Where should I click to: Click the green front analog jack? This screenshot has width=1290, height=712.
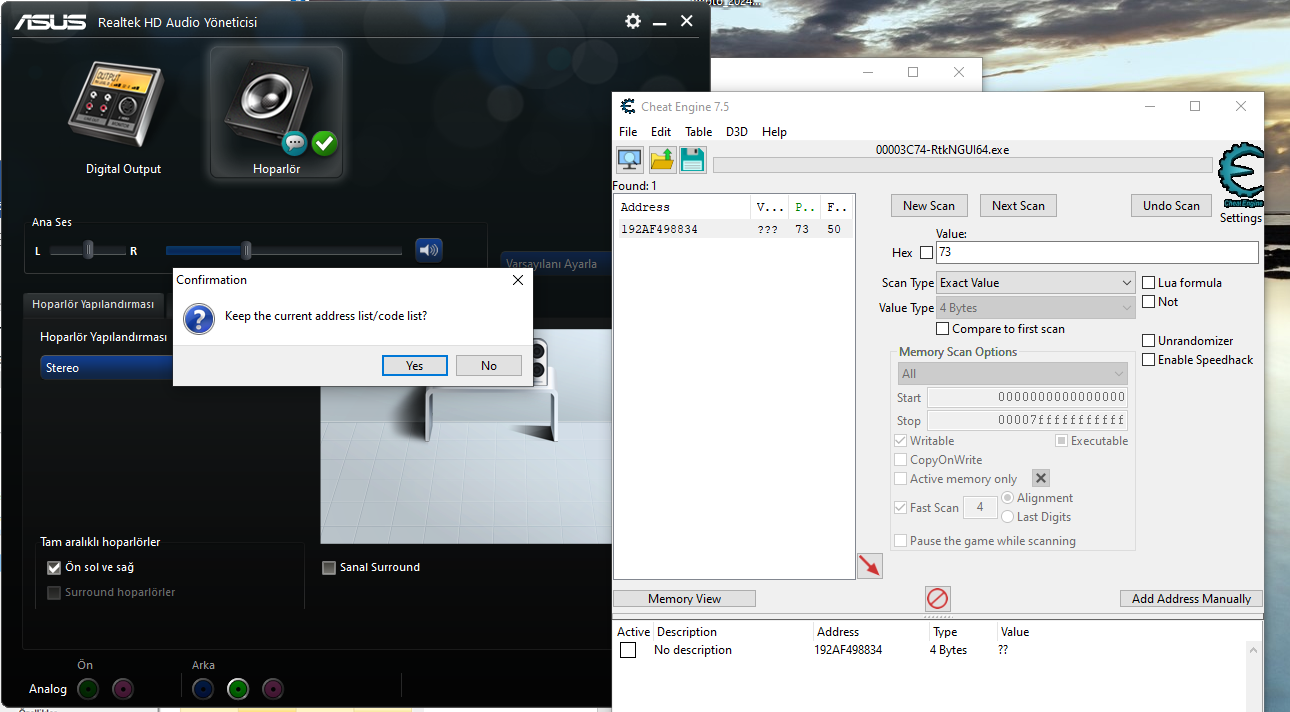(88, 688)
